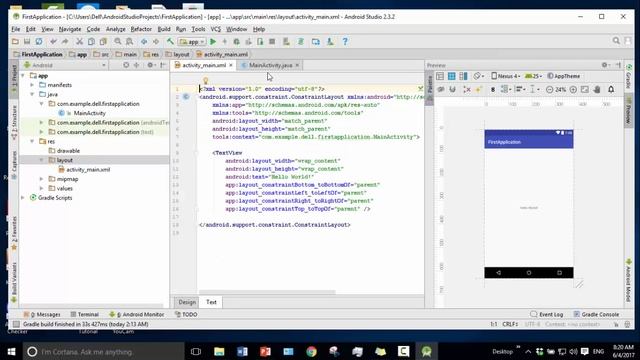The width and height of the screenshot is (640, 360).
Task: Click the notification bell icon in Preview
Action: [611, 89]
